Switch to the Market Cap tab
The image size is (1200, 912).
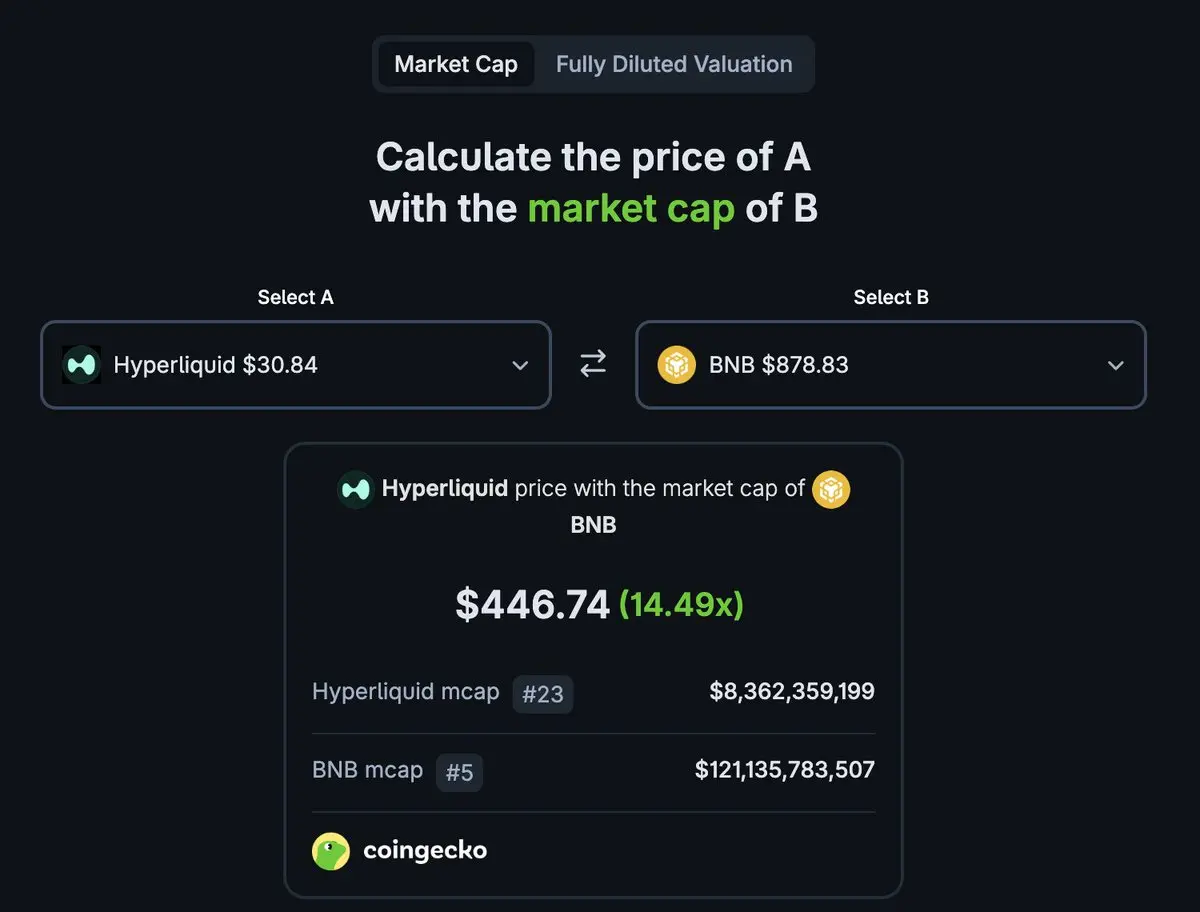pos(456,65)
